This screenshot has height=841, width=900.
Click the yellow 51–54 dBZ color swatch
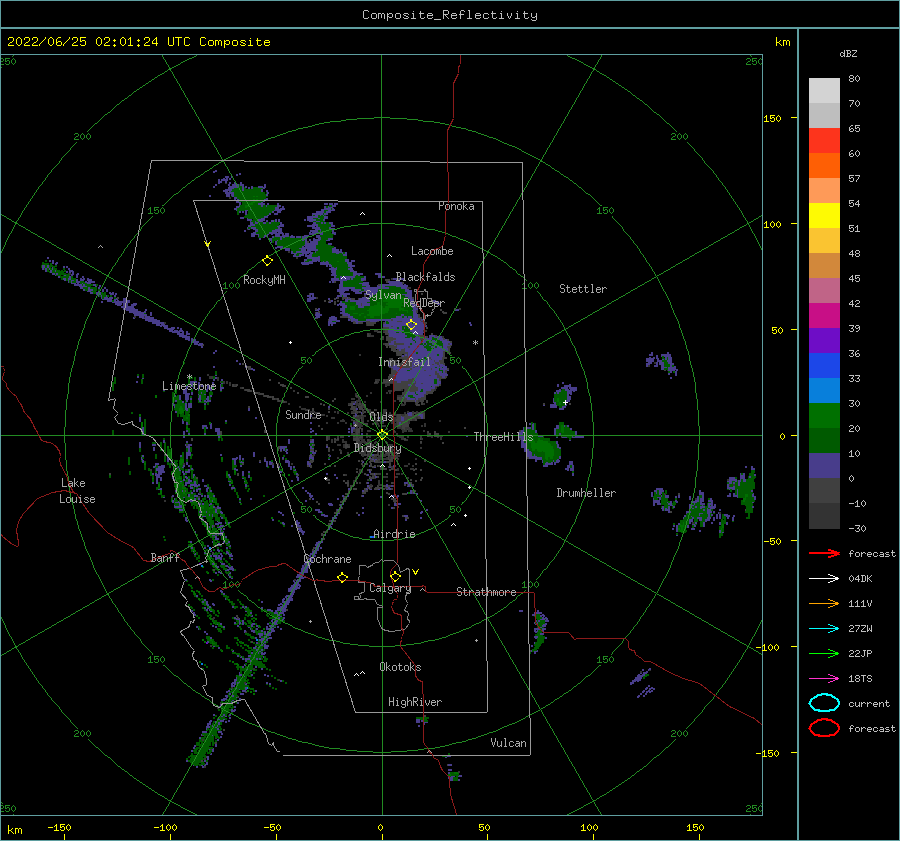[x=824, y=216]
